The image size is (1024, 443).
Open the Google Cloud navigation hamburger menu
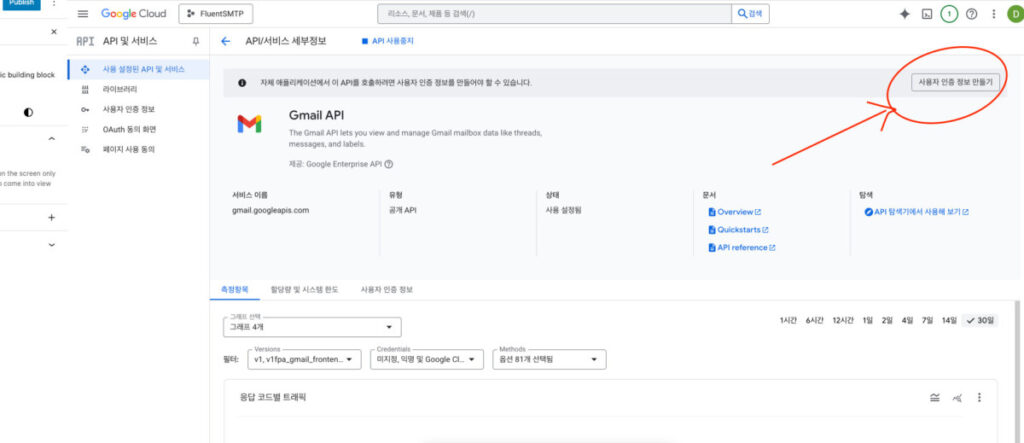point(82,14)
